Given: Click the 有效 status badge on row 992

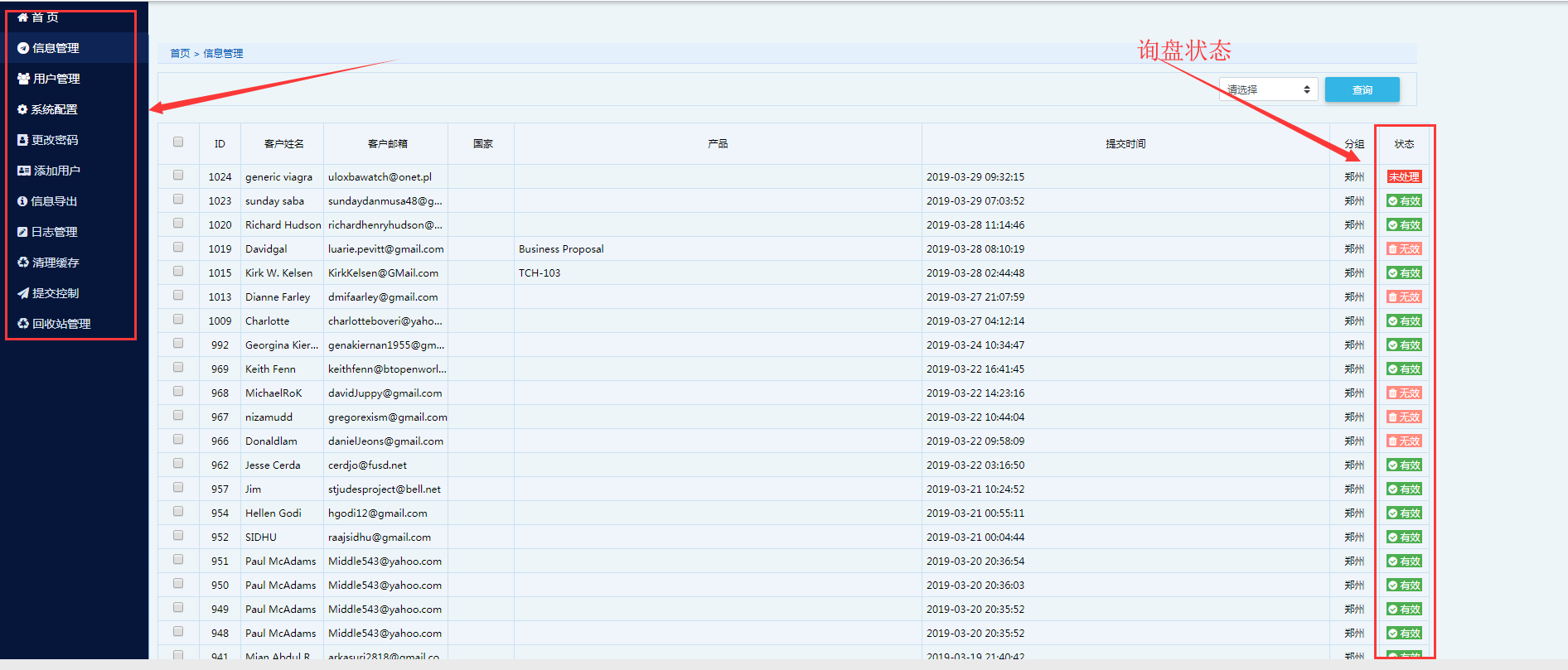Looking at the screenshot, I should pos(1405,345).
